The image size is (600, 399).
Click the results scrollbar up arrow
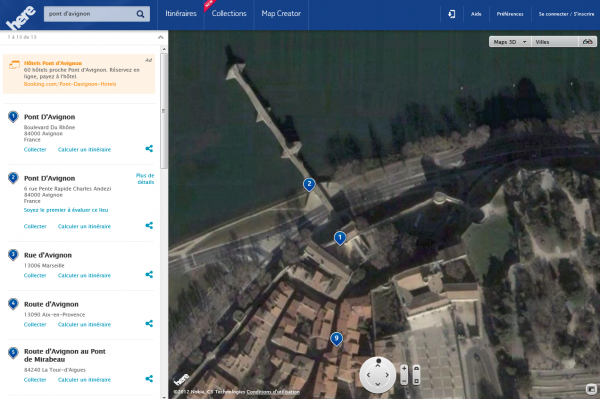pyautogui.click(x=164, y=49)
